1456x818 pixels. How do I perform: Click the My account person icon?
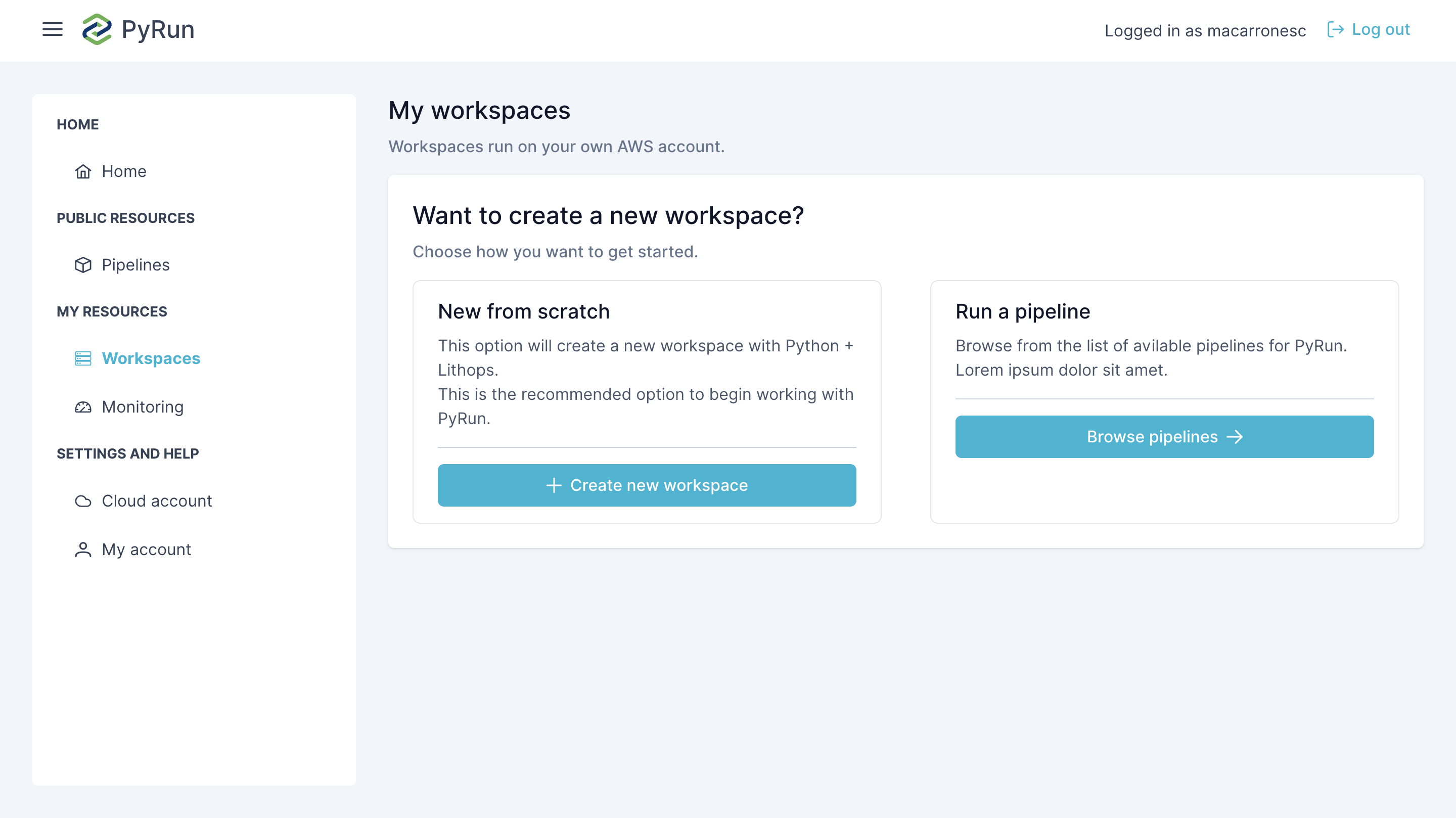point(83,550)
